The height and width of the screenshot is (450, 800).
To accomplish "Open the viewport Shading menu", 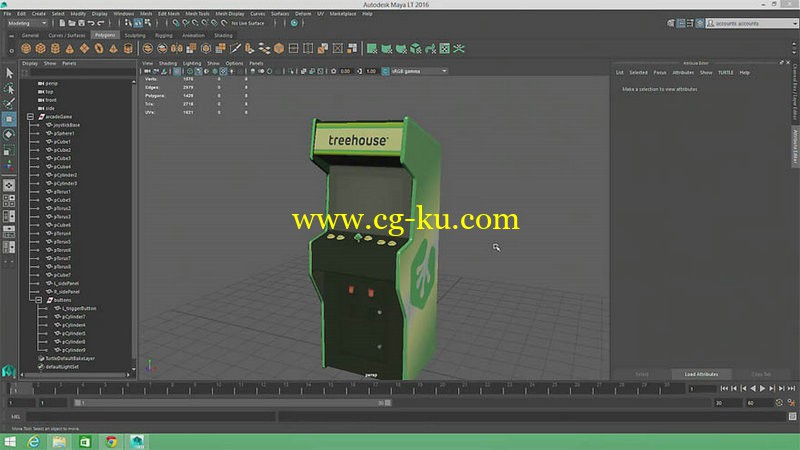I will click(167, 63).
